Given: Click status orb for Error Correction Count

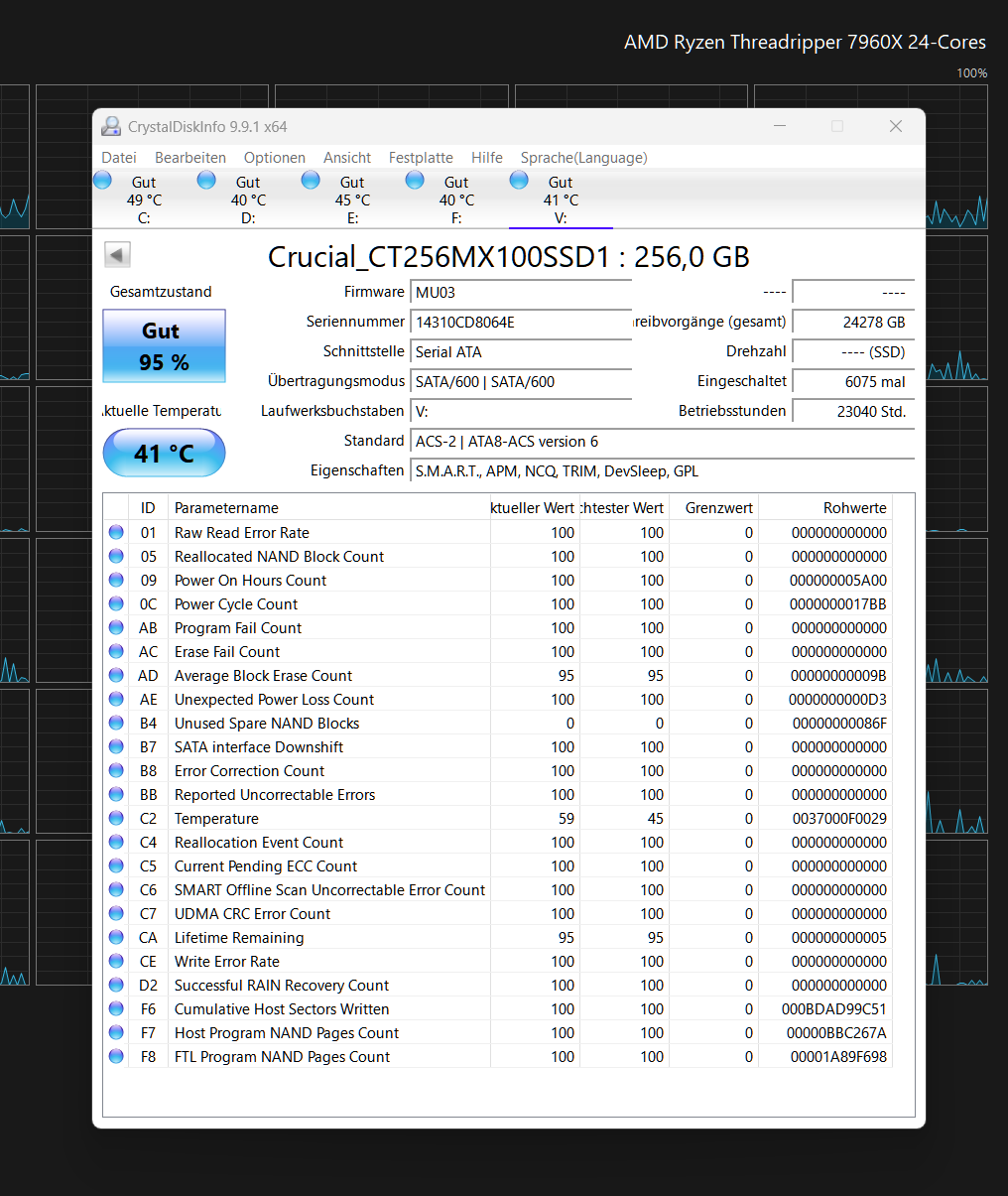Looking at the screenshot, I should tap(116, 771).
